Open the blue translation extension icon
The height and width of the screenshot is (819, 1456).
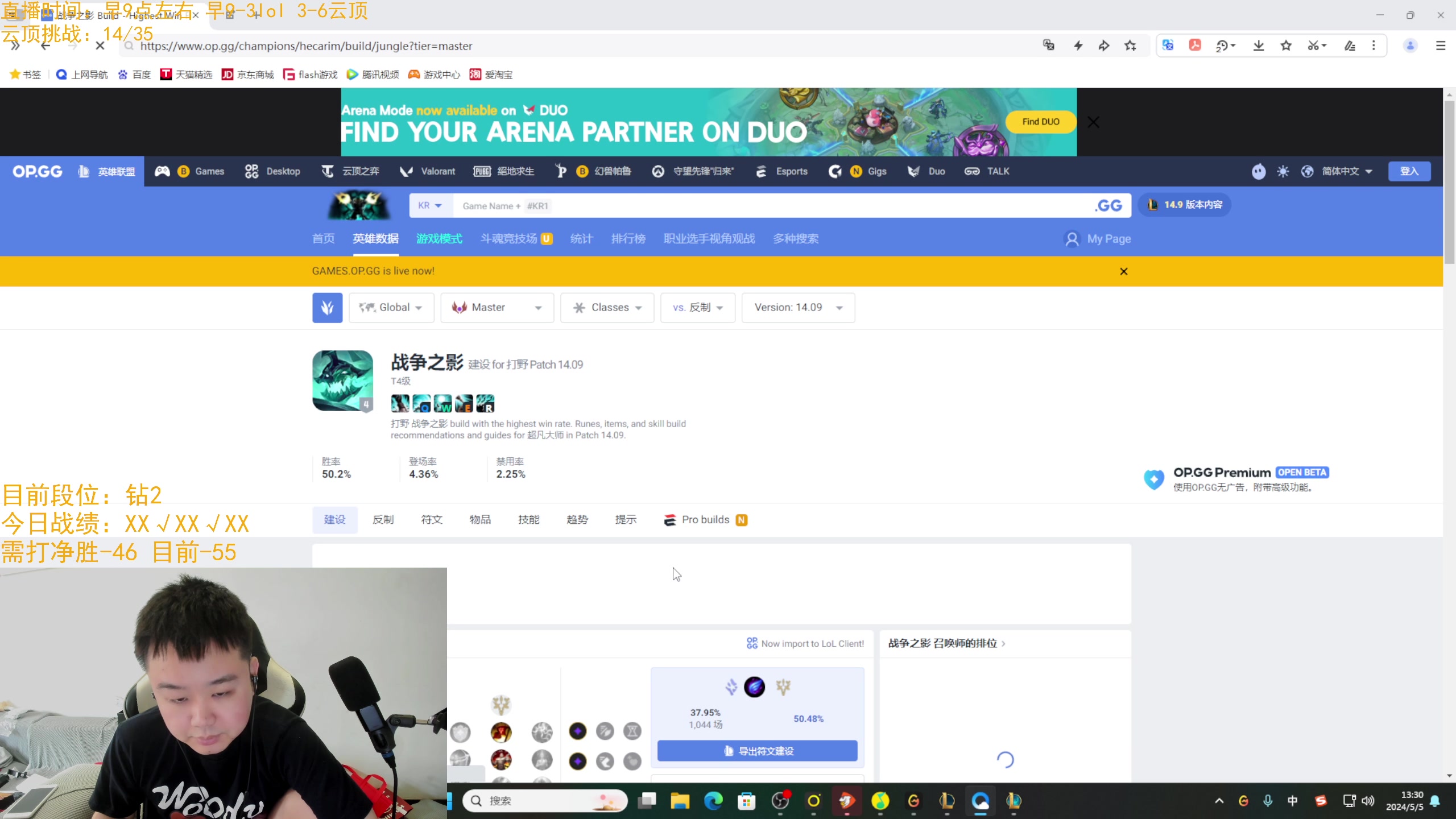(x=1168, y=45)
